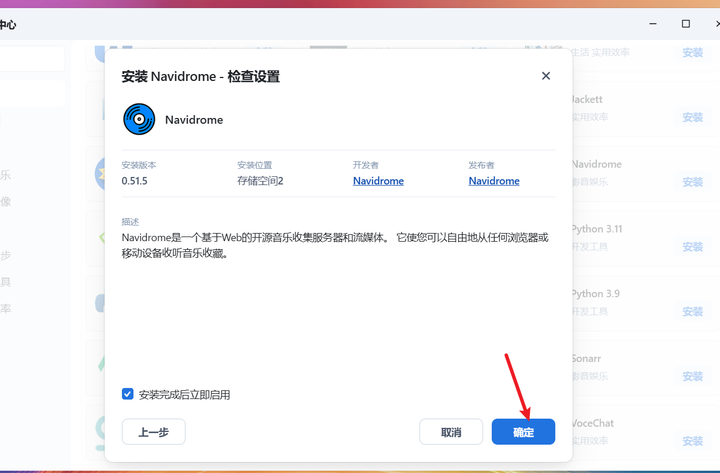The image size is (720, 473).
Task: Click the Python 3.11 app name
Action: coord(597,229)
